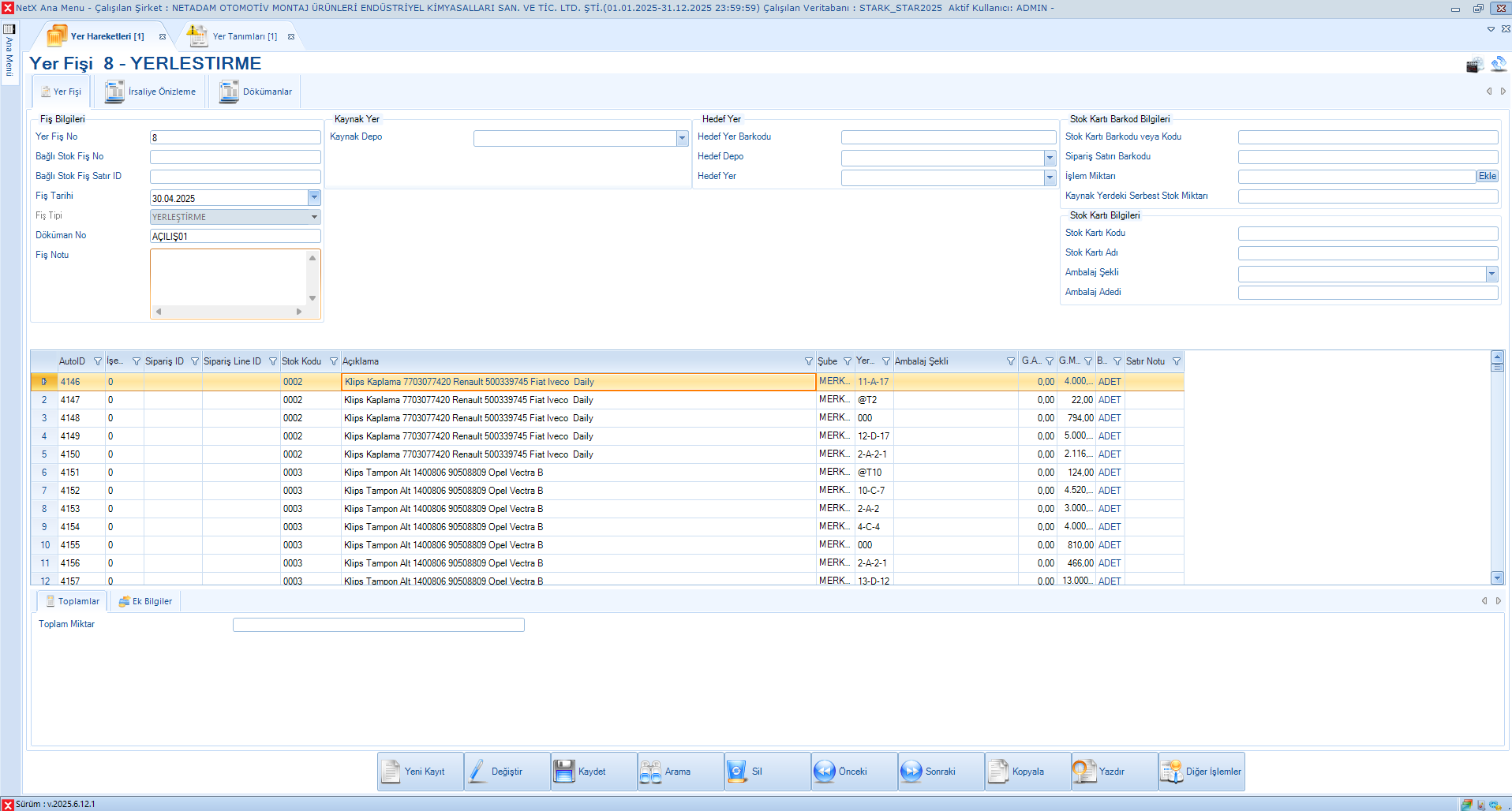Expand the Ambalaj Şekli dropdown

click(x=1491, y=274)
